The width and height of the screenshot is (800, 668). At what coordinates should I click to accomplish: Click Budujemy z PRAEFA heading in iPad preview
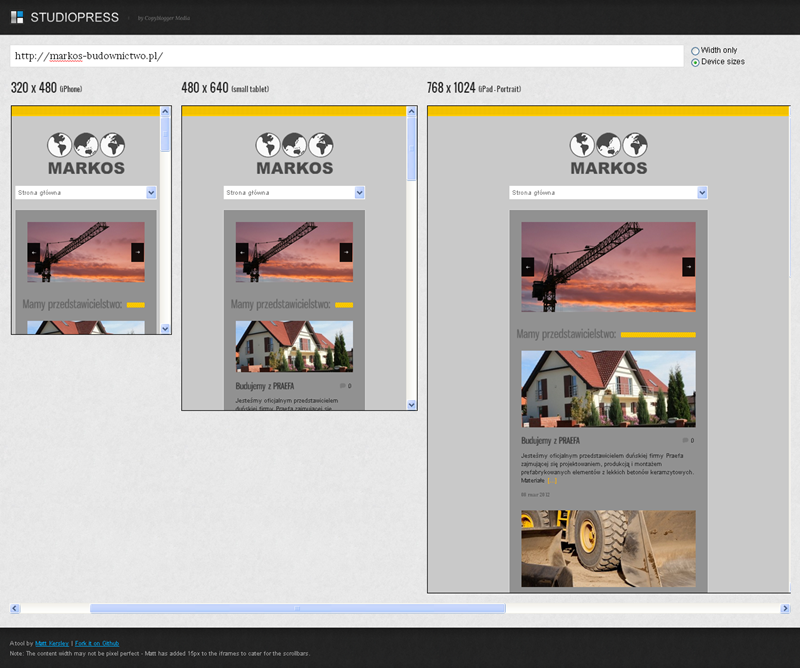550,440
